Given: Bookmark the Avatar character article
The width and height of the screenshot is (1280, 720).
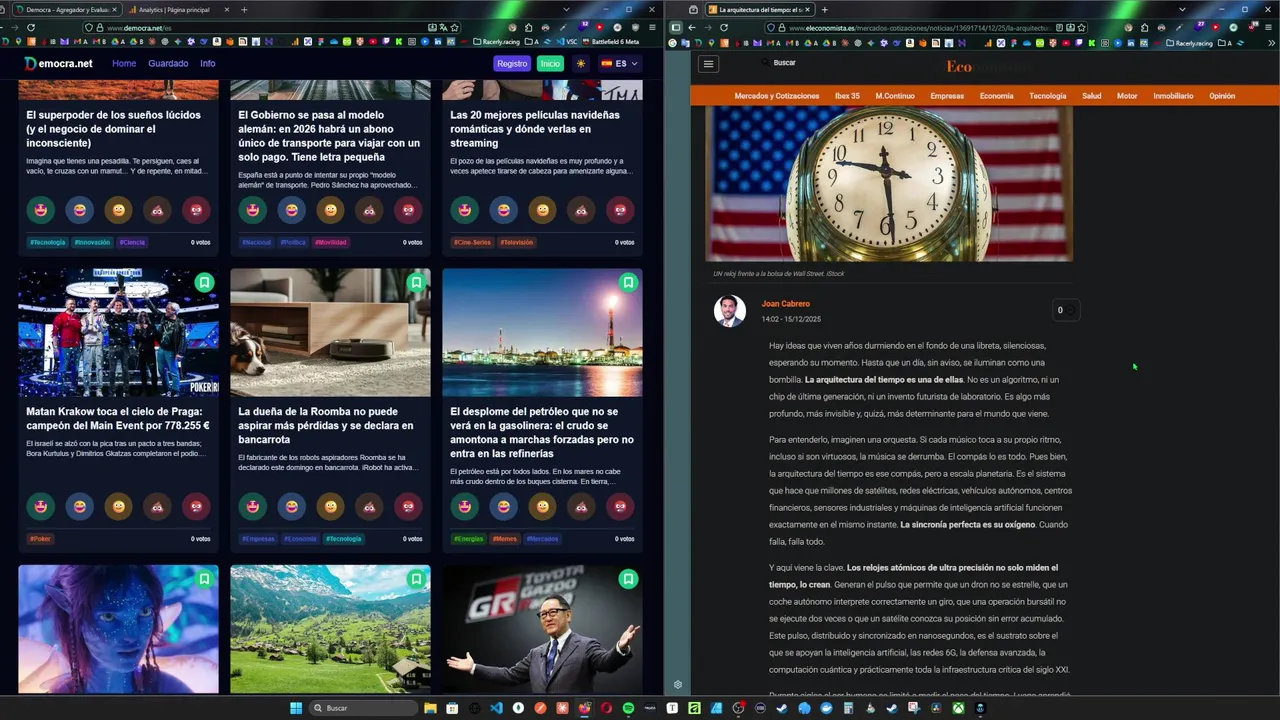Looking at the screenshot, I should 204,579.
